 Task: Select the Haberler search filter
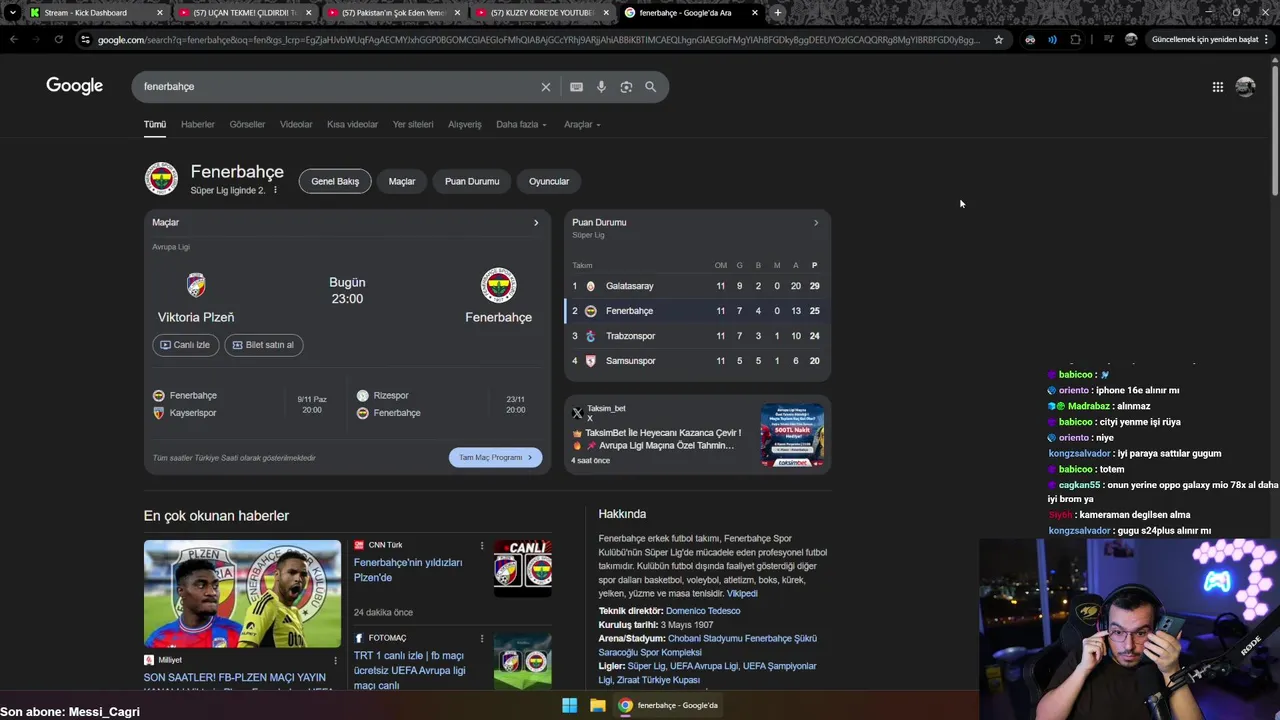click(198, 125)
